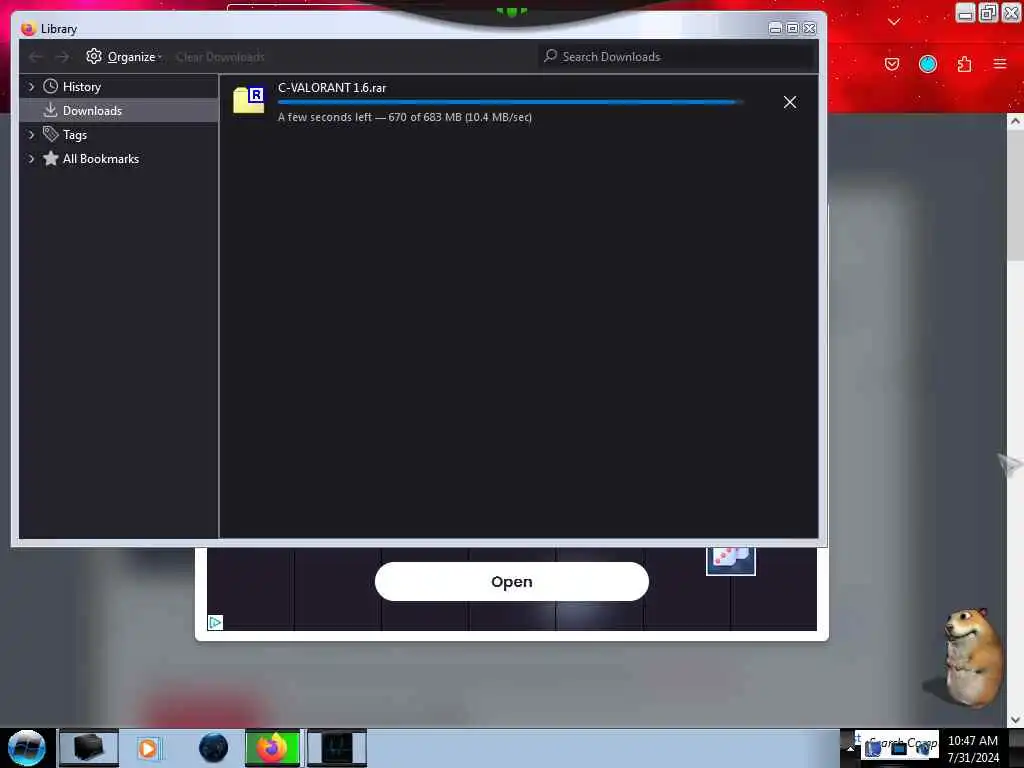Click the download progress bar
This screenshot has width=1024, height=768.
510,103
